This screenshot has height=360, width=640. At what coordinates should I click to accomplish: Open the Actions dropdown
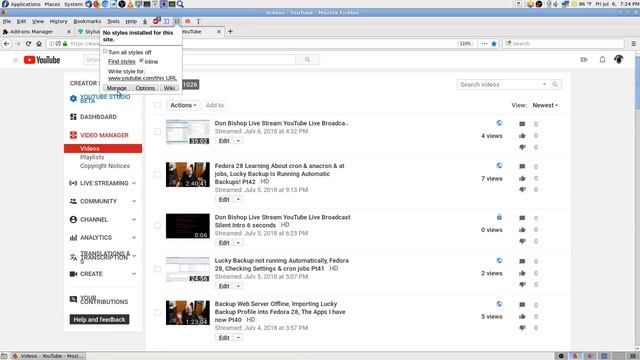183,105
